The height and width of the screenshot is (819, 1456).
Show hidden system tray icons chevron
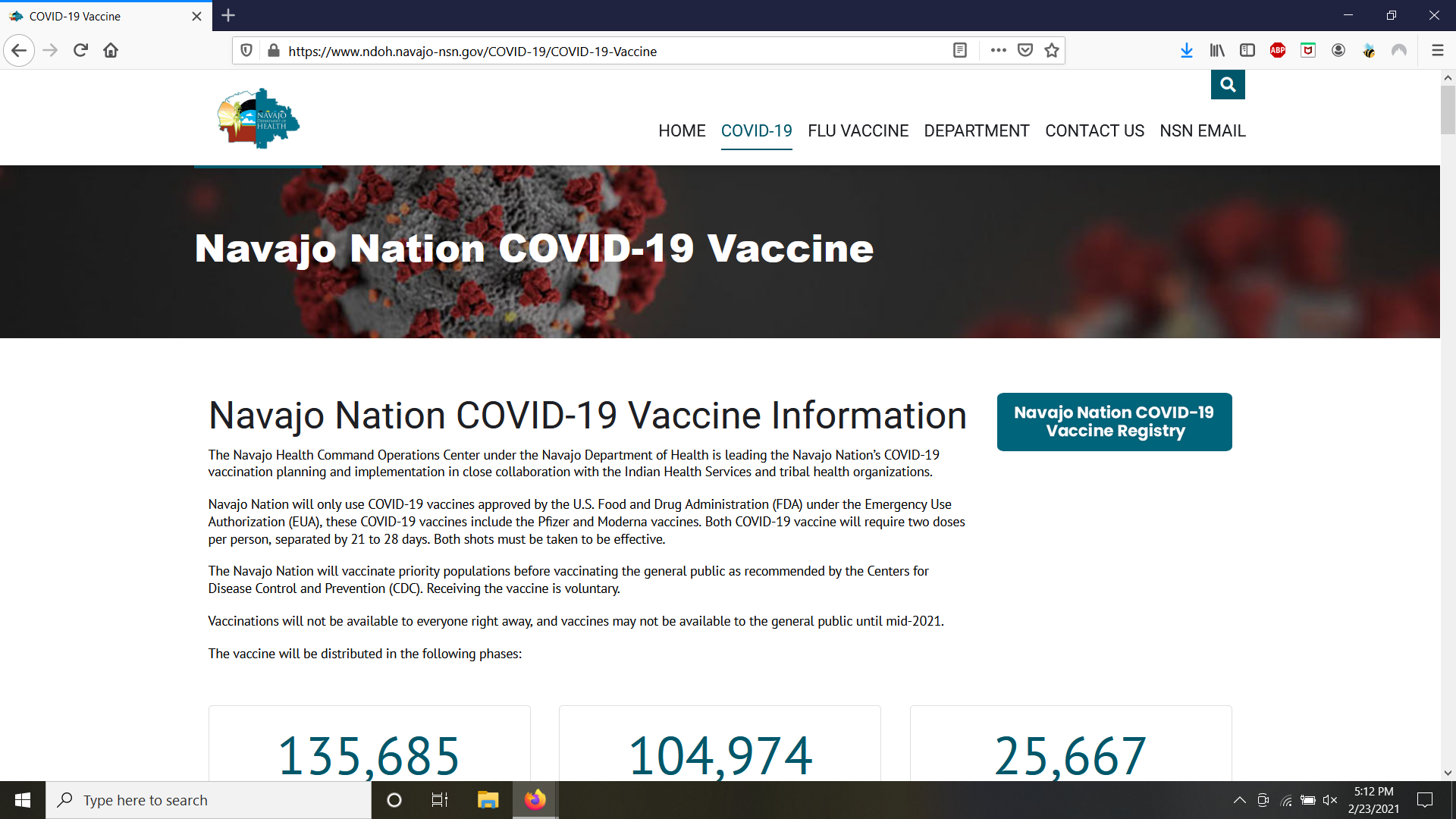coord(1240,800)
